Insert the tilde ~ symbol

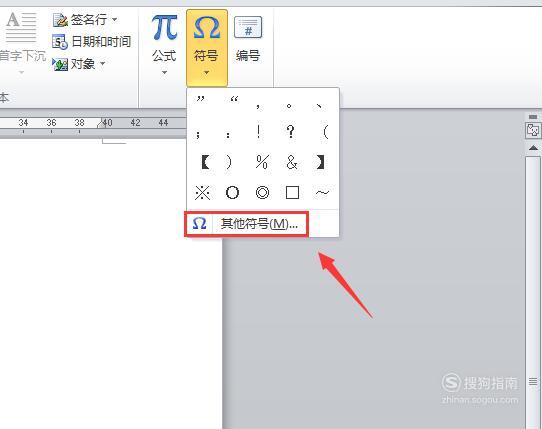click(322, 193)
